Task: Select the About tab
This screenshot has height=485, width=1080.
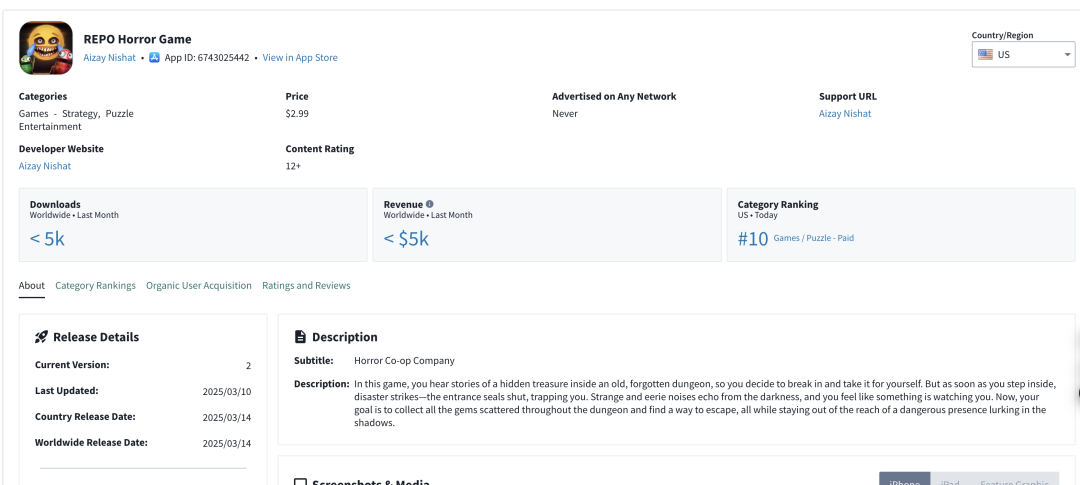Action: [x=32, y=285]
